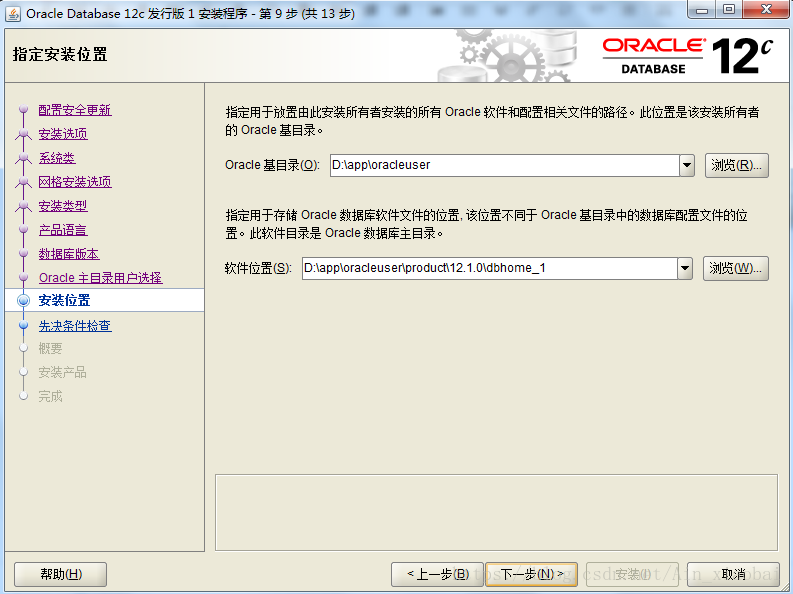Click the Oracle Database 12c logo

(687, 56)
